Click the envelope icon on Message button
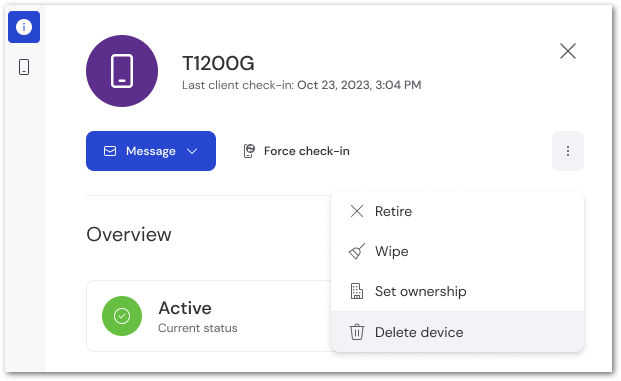Screen dimensions: 621x381 [110, 151]
